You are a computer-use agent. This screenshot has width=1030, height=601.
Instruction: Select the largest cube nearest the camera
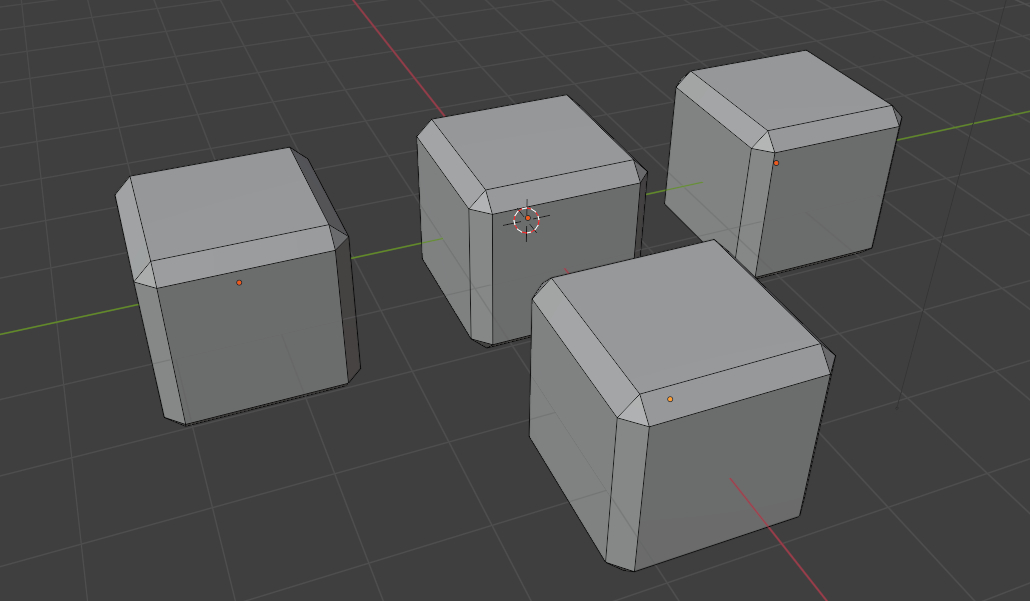tap(682, 406)
